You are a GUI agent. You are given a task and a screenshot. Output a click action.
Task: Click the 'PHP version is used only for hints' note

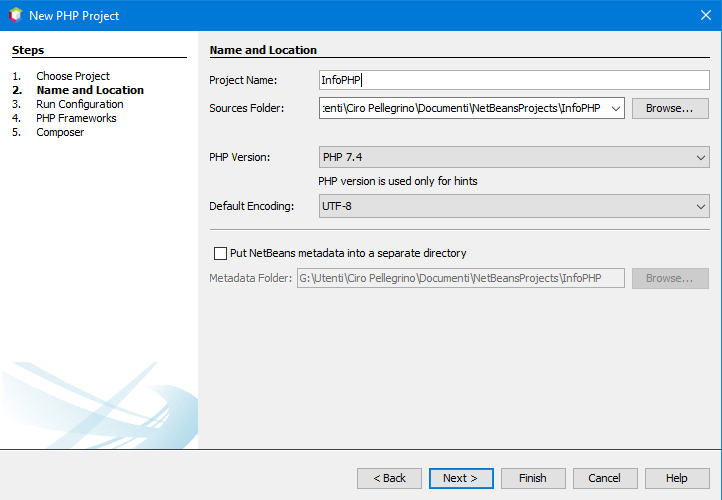click(398, 181)
